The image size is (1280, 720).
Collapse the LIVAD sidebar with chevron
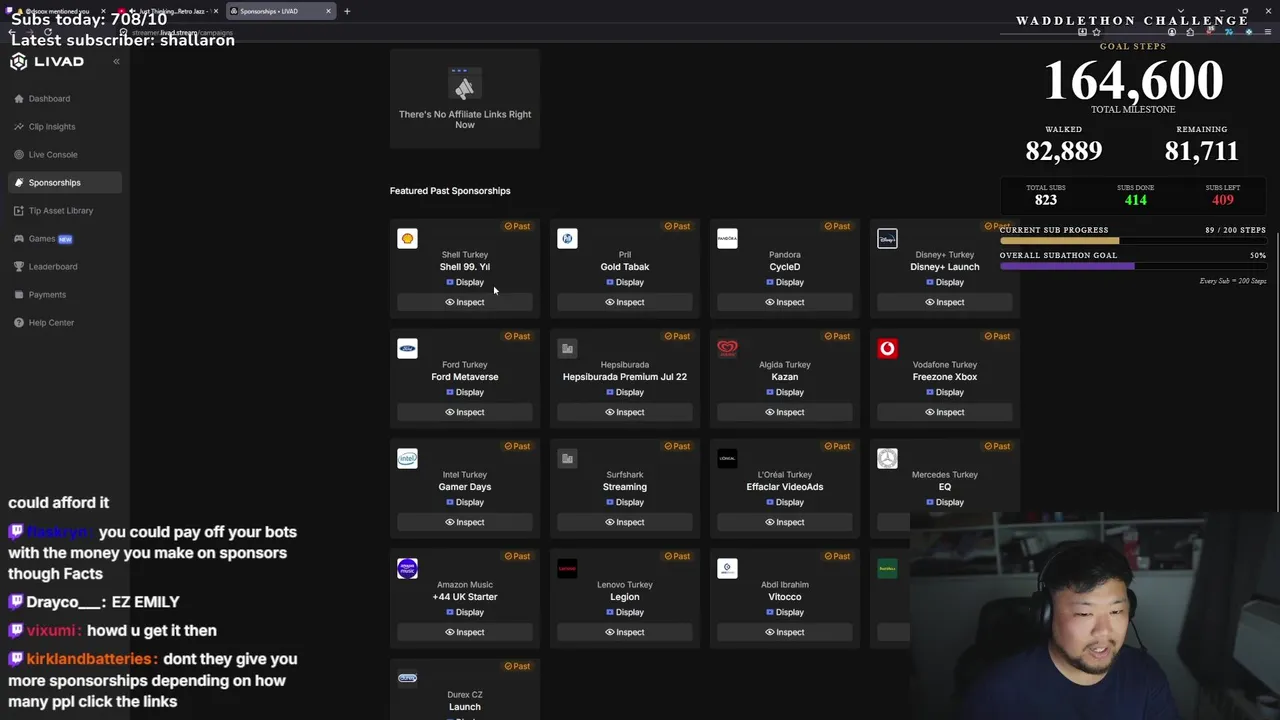pos(116,62)
